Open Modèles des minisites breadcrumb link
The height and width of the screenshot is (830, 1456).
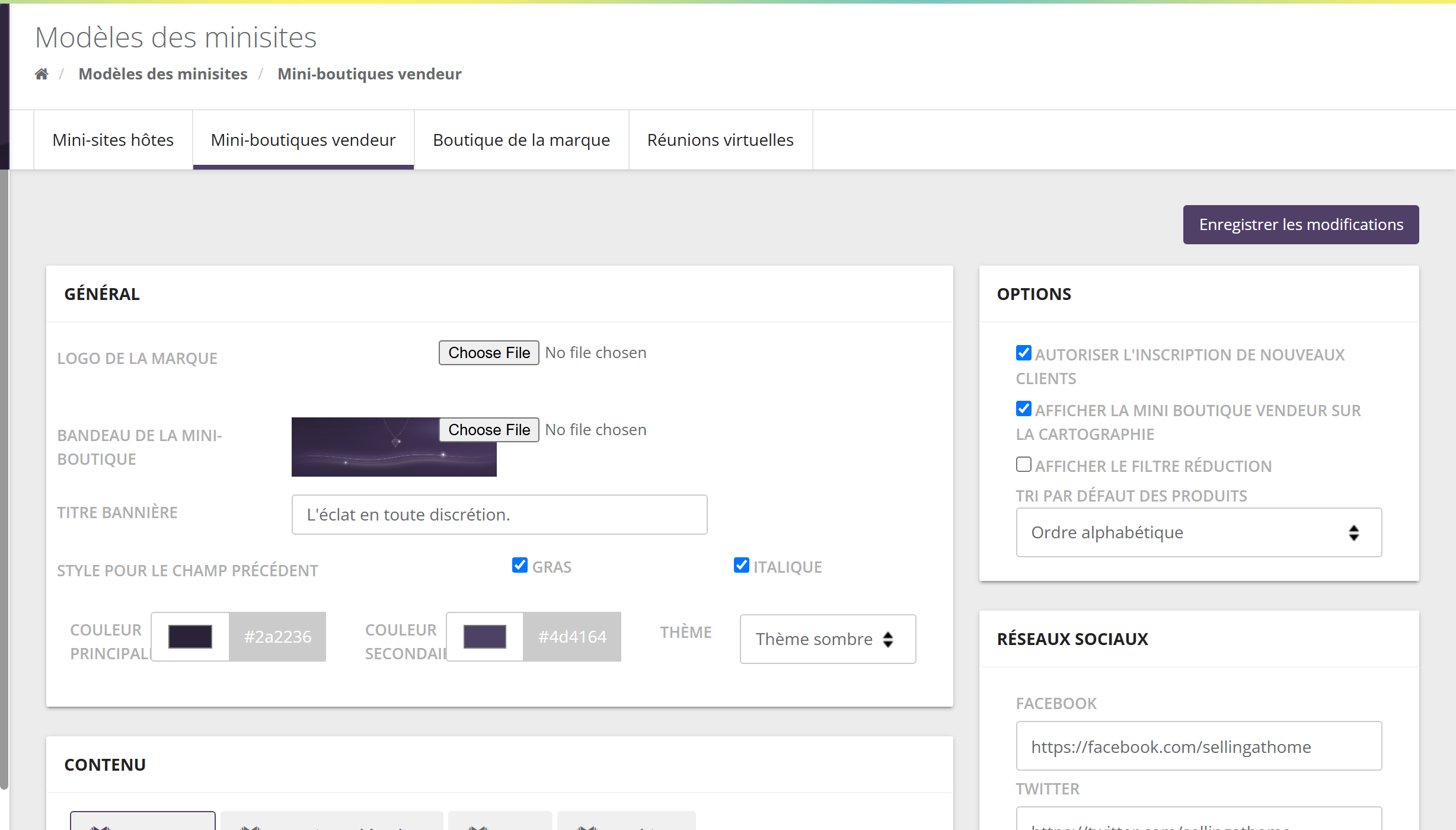pyautogui.click(x=163, y=74)
